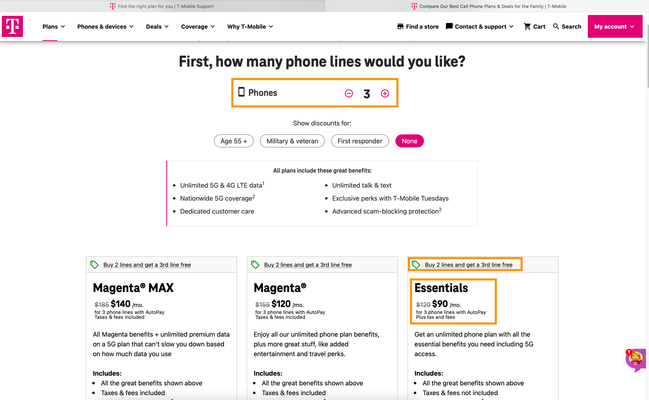This screenshot has height=400, width=649.
Task: Open the My account dropdown
Action: 615,27
